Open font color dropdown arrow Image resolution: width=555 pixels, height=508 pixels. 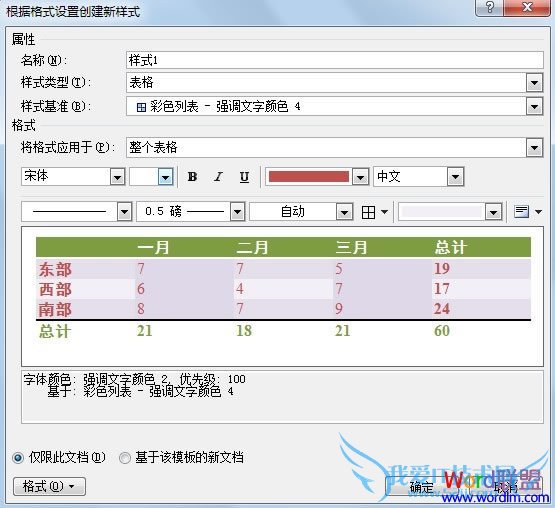[360, 177]
